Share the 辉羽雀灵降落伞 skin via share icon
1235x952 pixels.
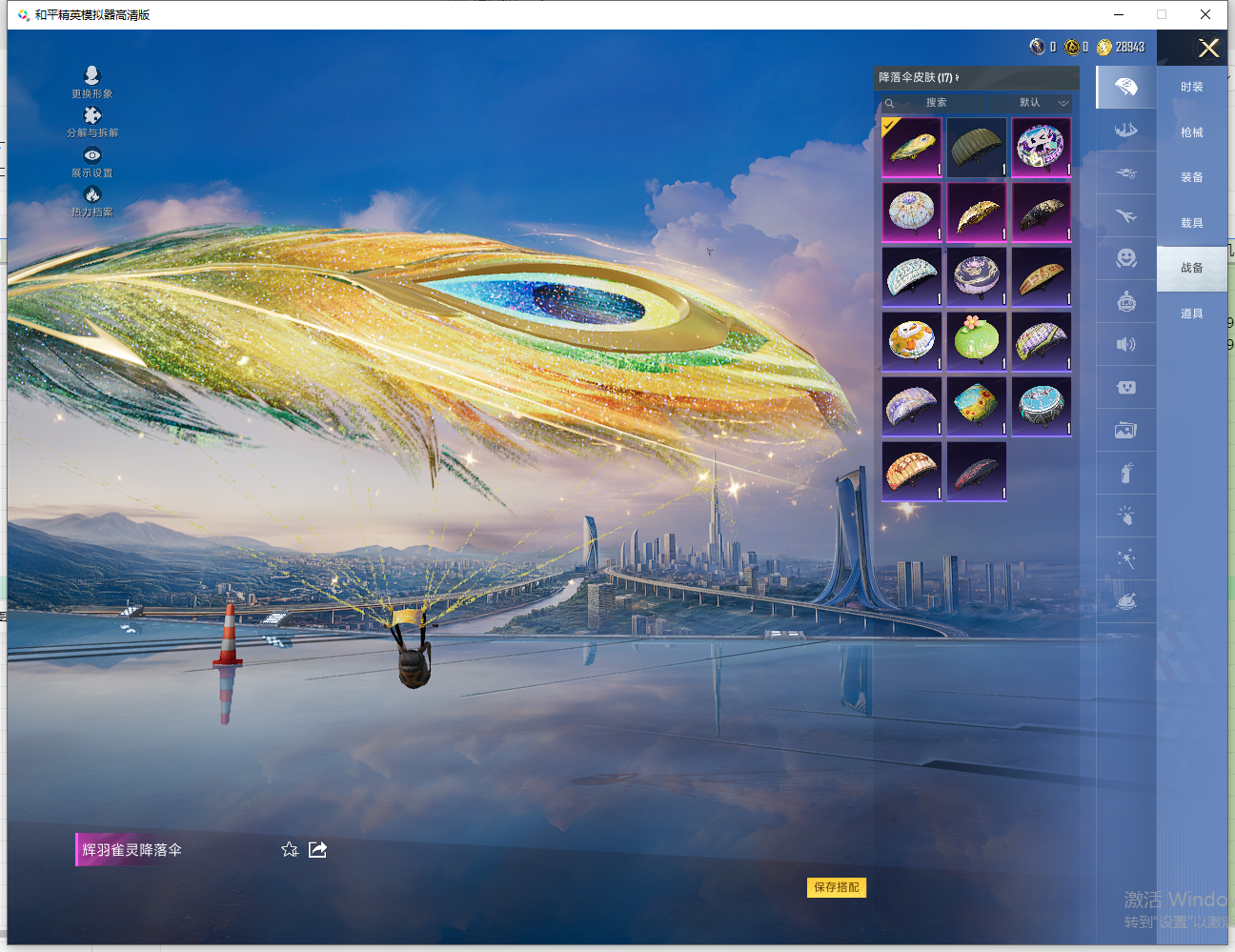click(317, 849)
